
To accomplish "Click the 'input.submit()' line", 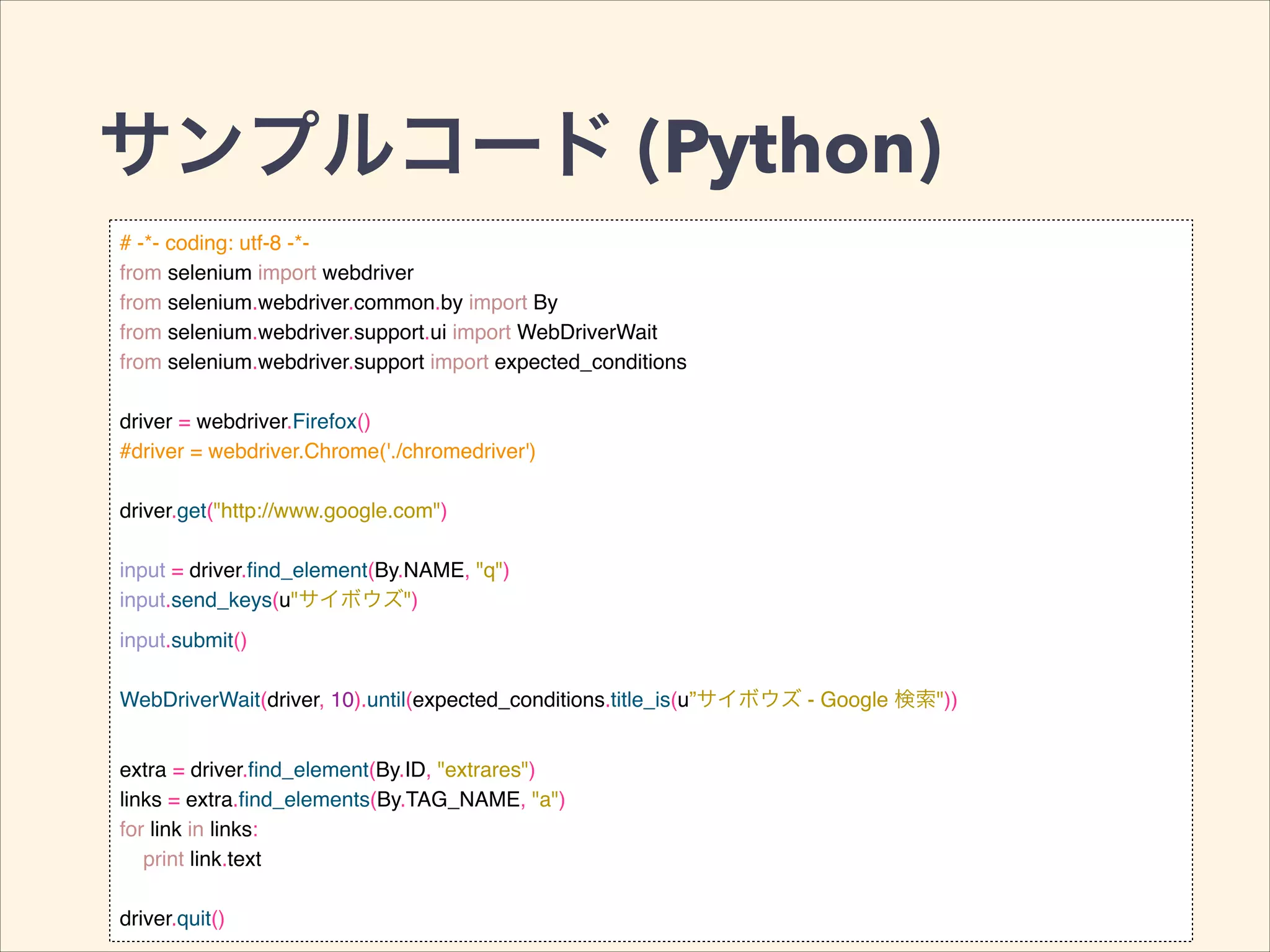I will pos(184,640).
